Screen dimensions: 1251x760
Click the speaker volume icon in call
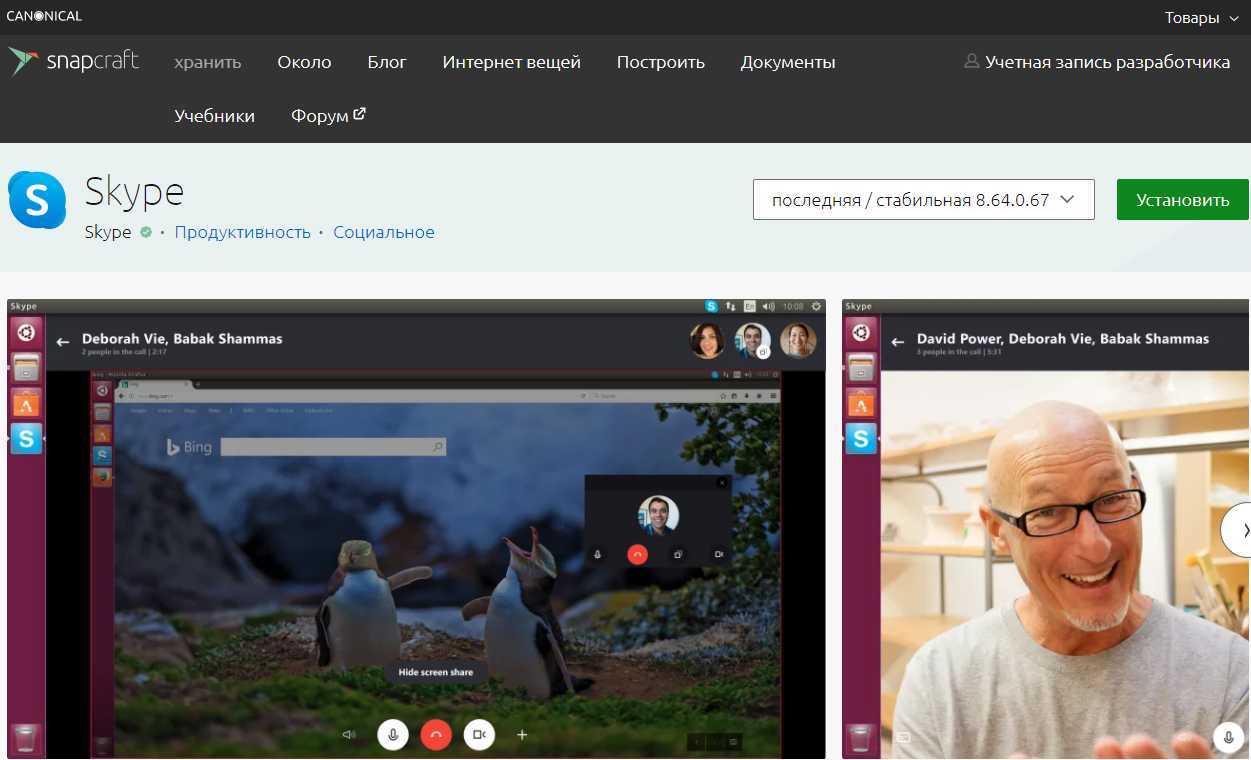349,735
